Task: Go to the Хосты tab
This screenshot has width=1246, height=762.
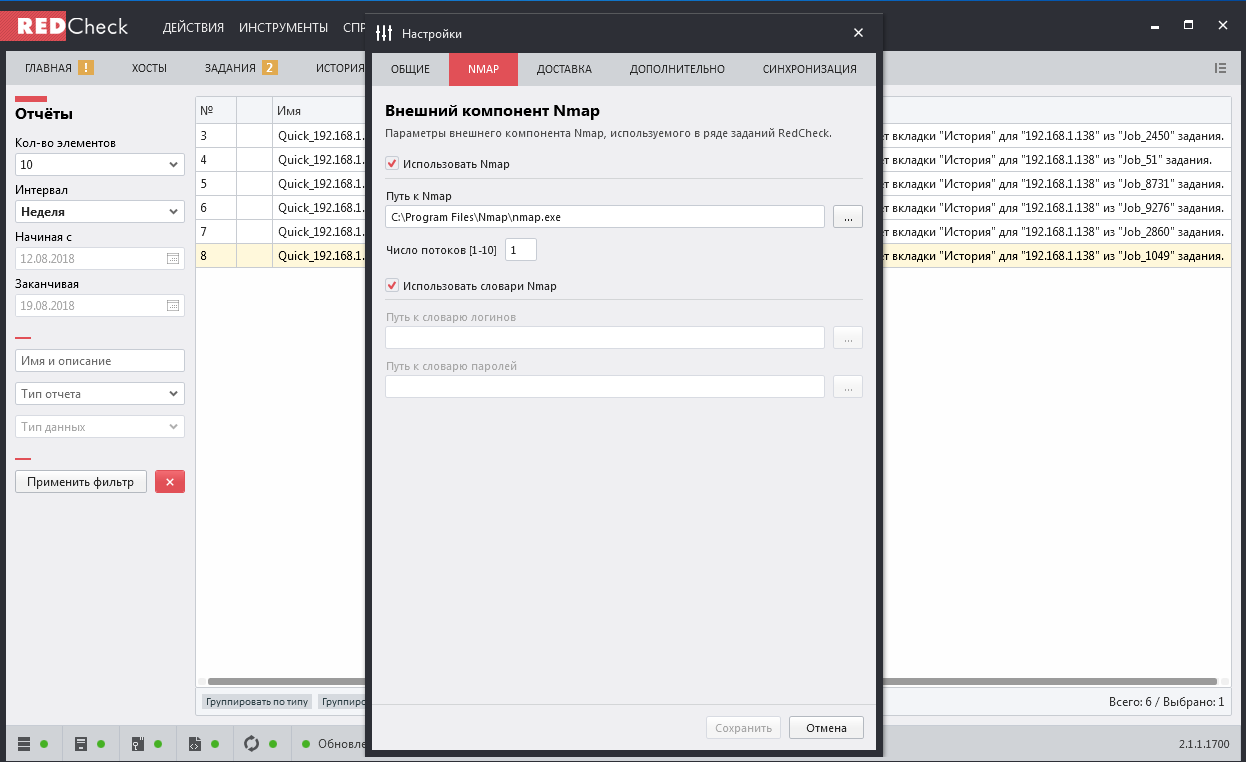Action: 149,68
